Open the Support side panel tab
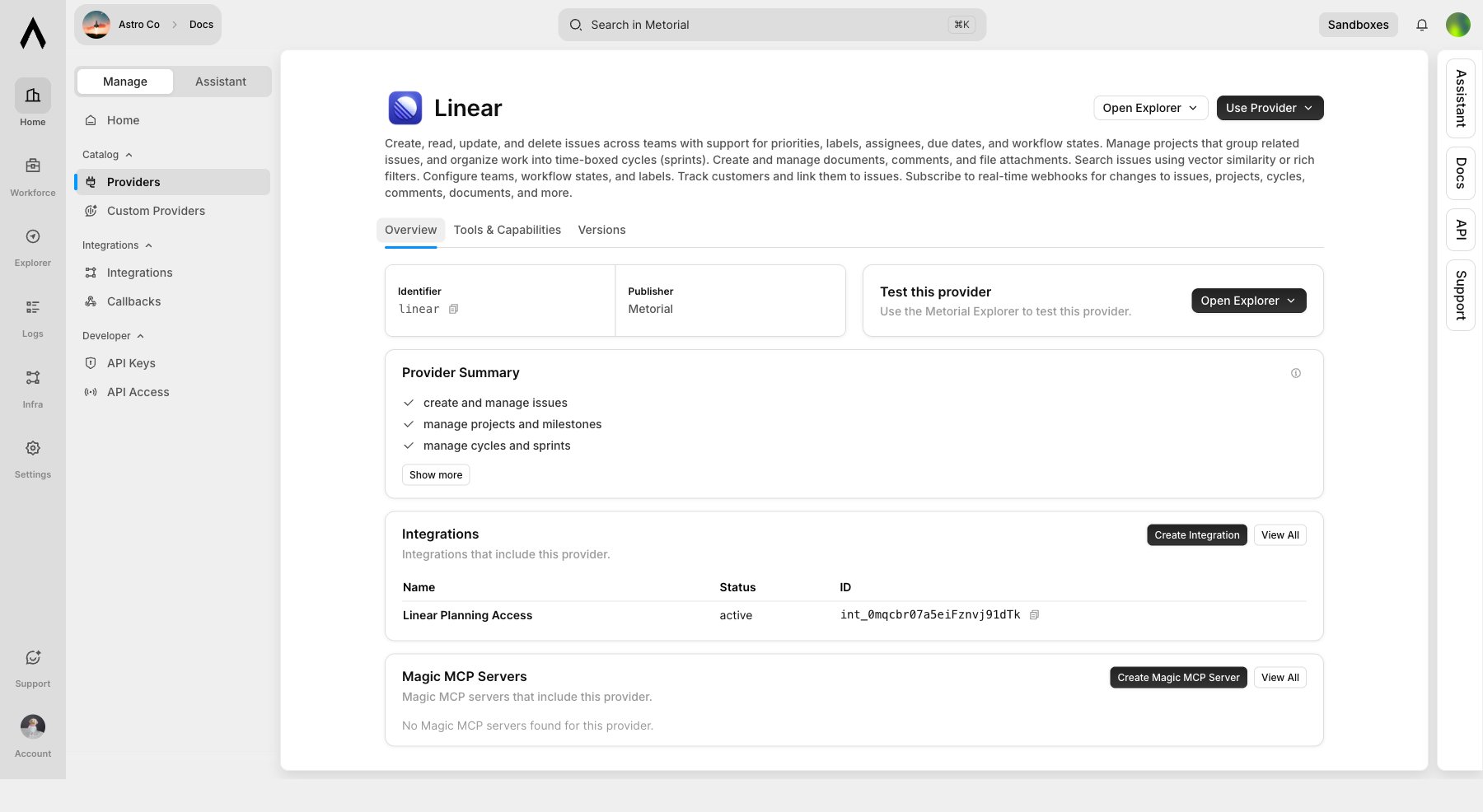This screenshot has width=1483, height=812. (1461, 295)
